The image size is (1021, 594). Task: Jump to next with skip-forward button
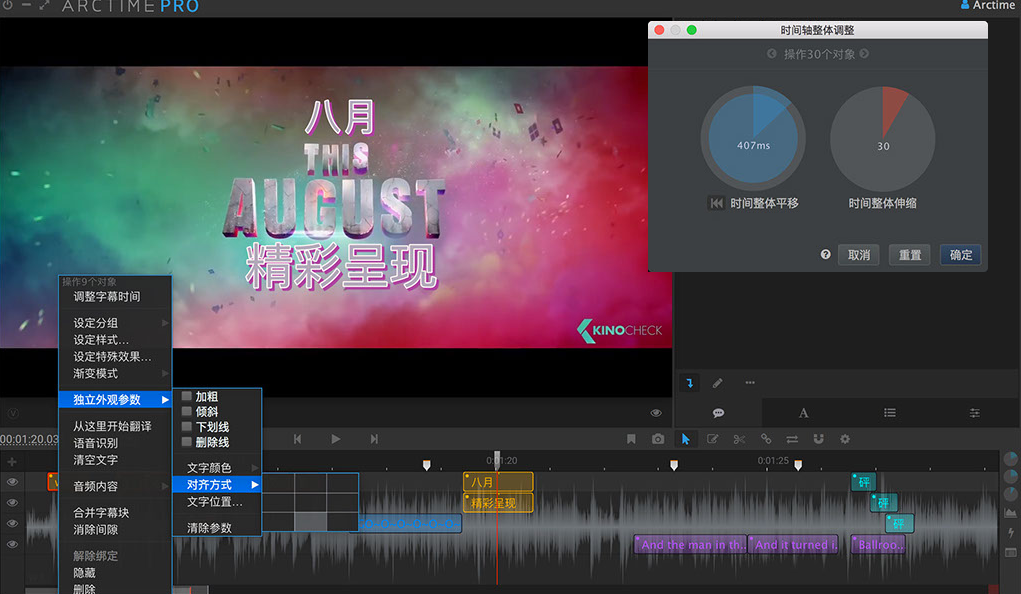click(374, 439)
